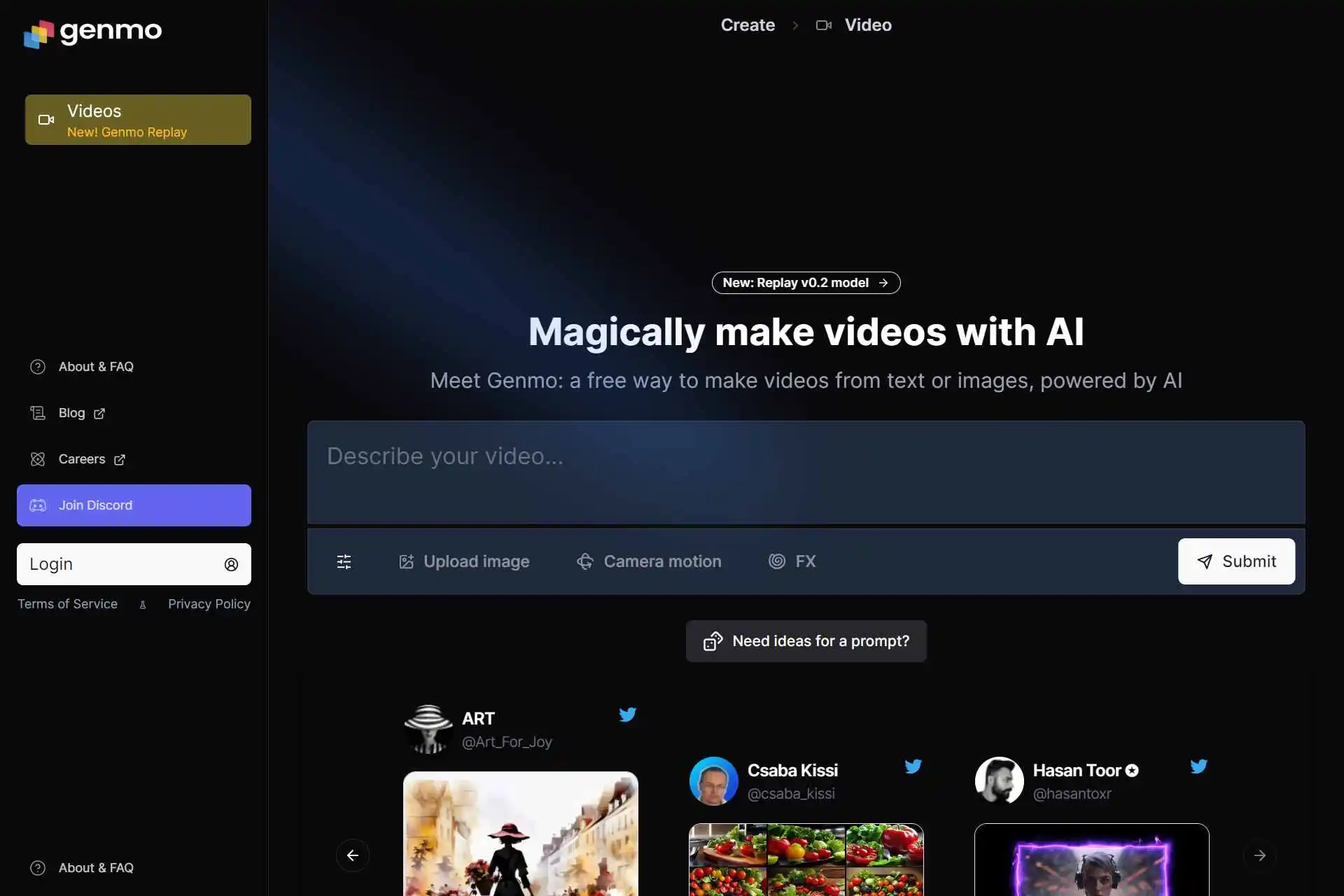Click the question mark icon beside bottom About & FAQ
Screen dimensions: 1344x896
(38, 868)
